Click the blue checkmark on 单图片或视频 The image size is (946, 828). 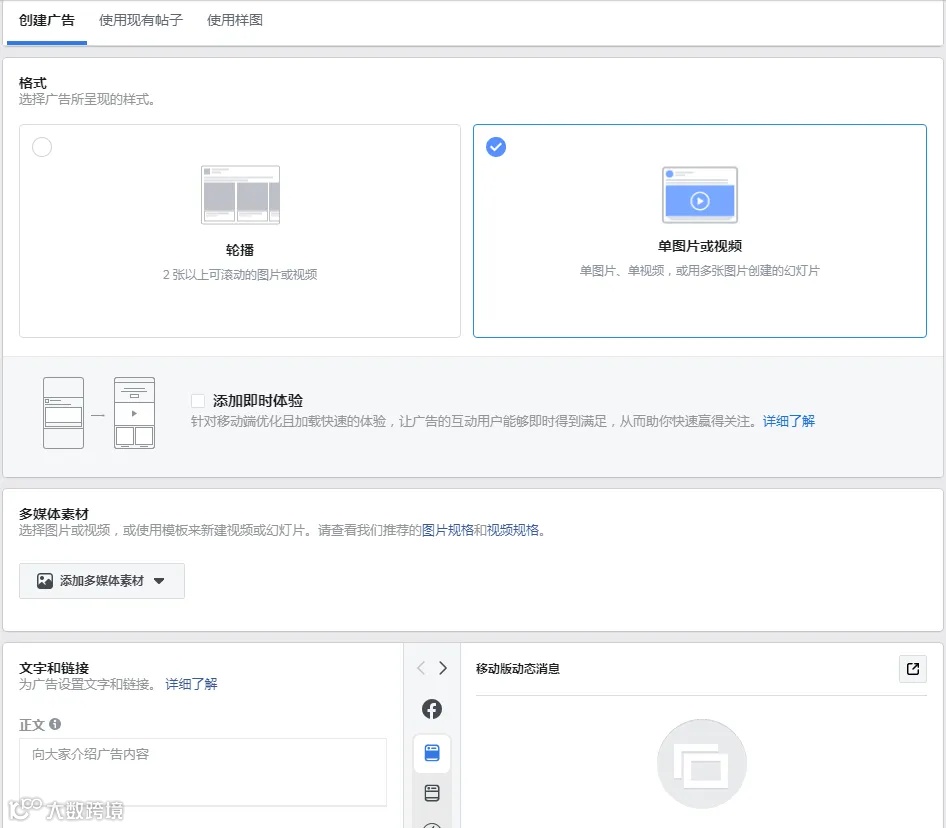(x=496, y=147)
